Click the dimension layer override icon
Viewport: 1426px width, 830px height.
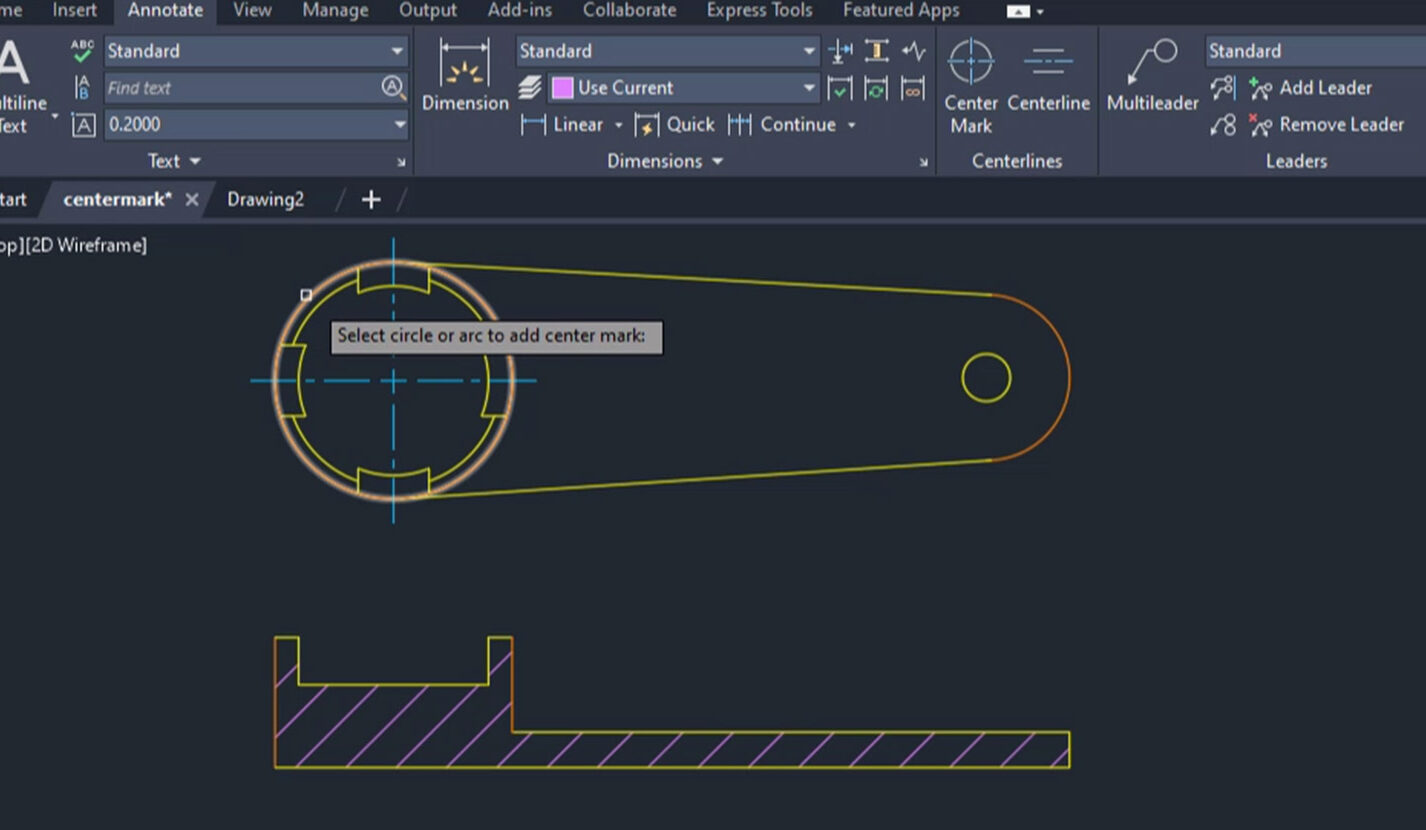click(529, 88)
